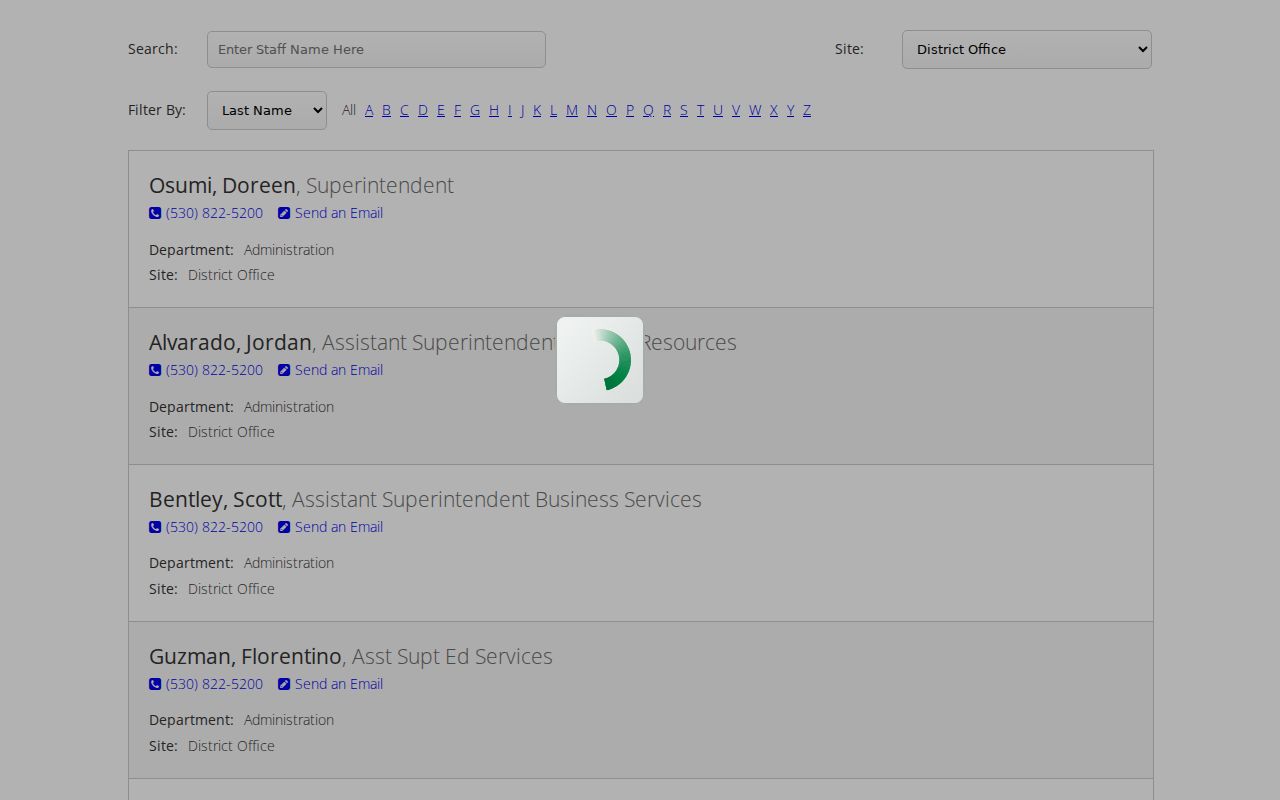
Task: Filter staff by letter M
Action: 572,110
